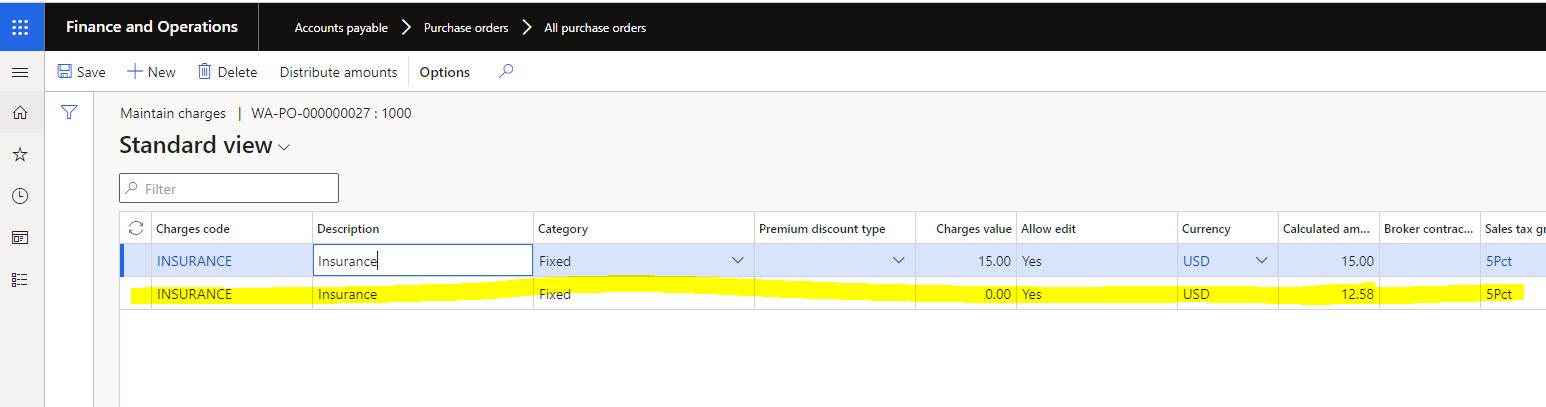Click Accounts payable breadcrumb
The image size is (1546, 407).
(x=341, y=28)
